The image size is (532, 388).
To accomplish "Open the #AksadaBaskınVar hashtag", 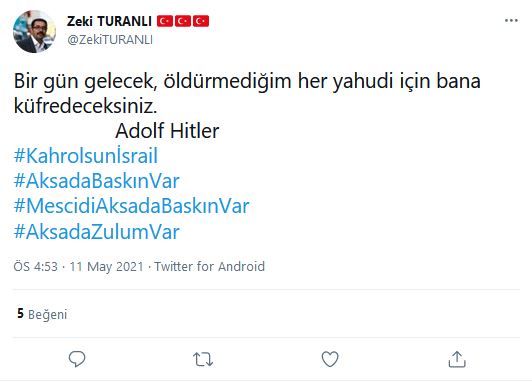I will pos(96,181).
